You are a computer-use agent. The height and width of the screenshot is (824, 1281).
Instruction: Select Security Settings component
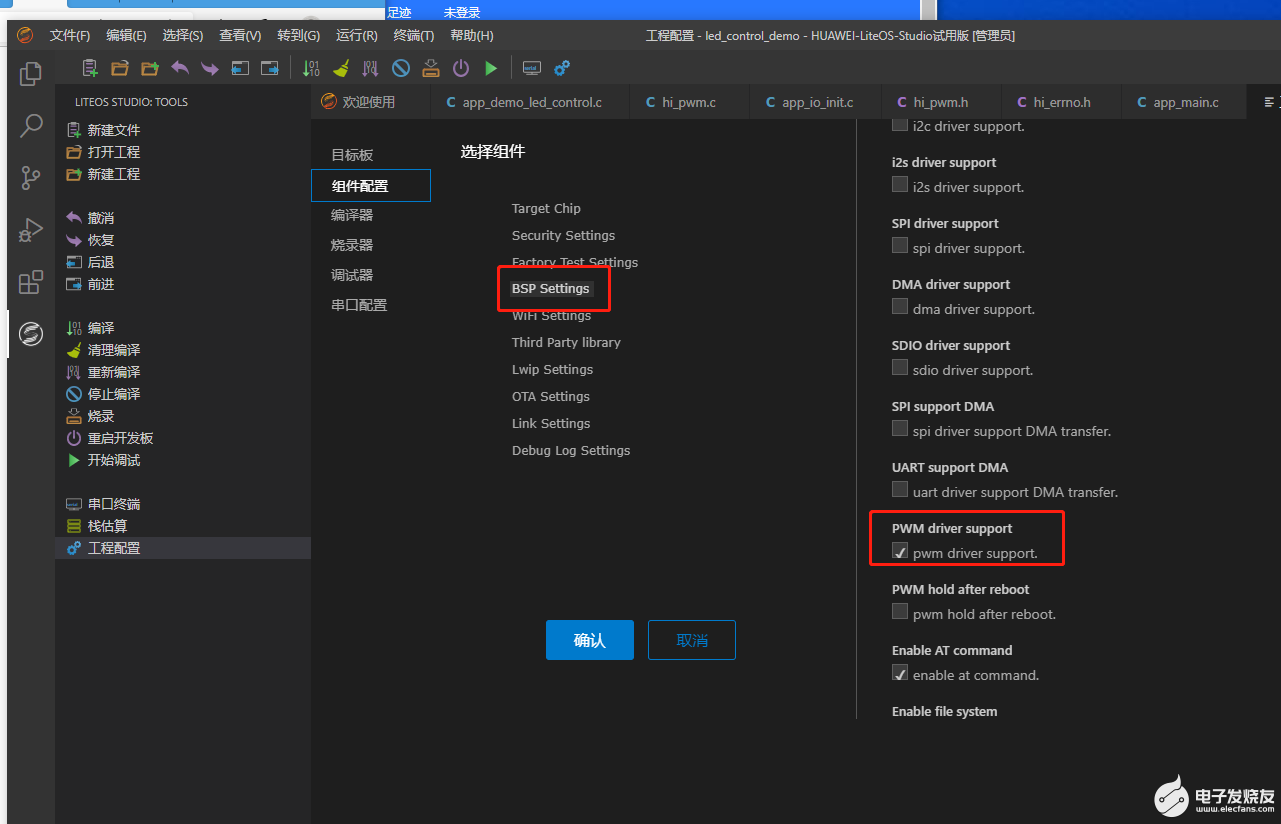point(563,235)
